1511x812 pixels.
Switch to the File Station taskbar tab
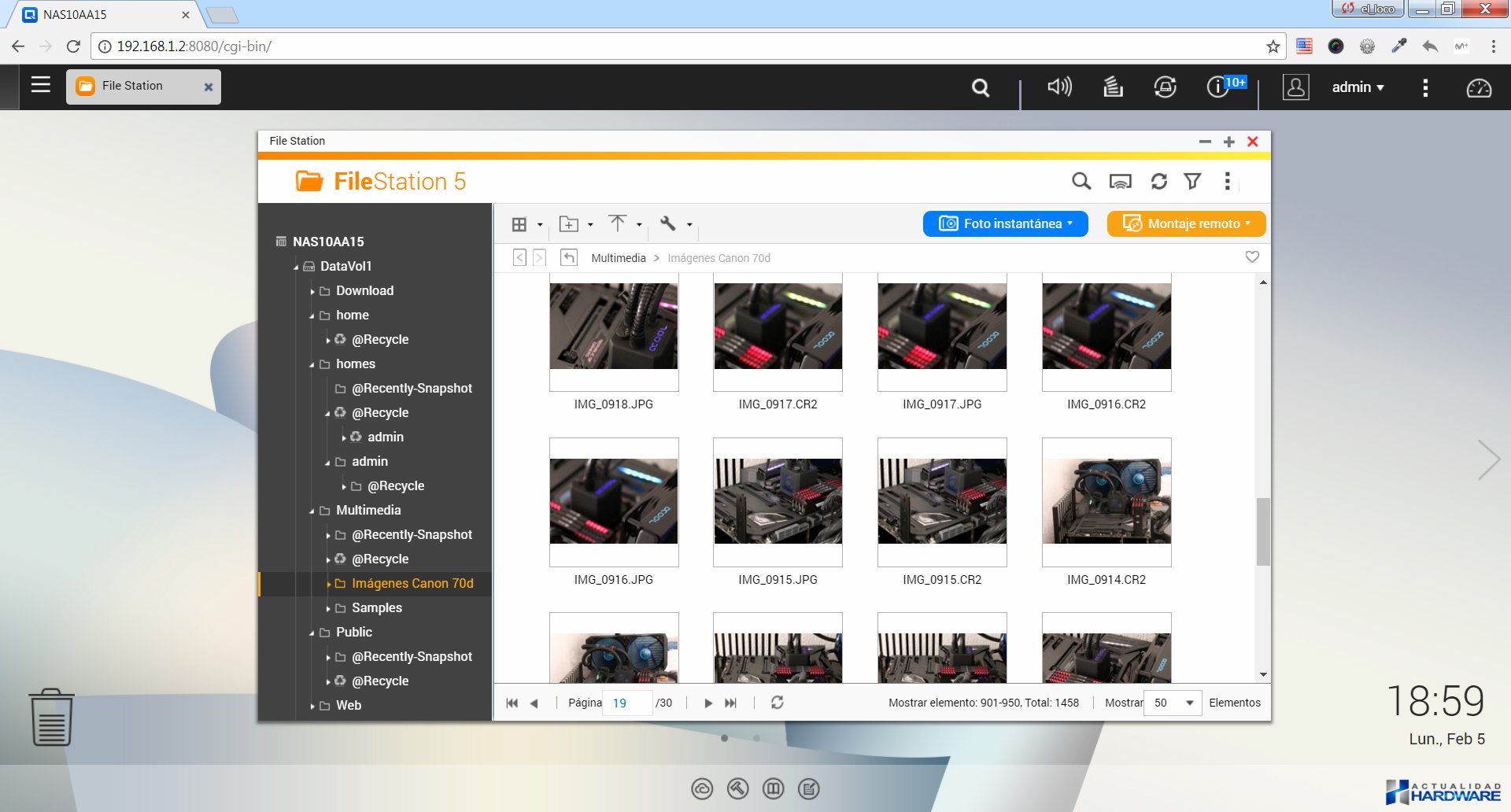pyautogui.click(x=132, y=86)
